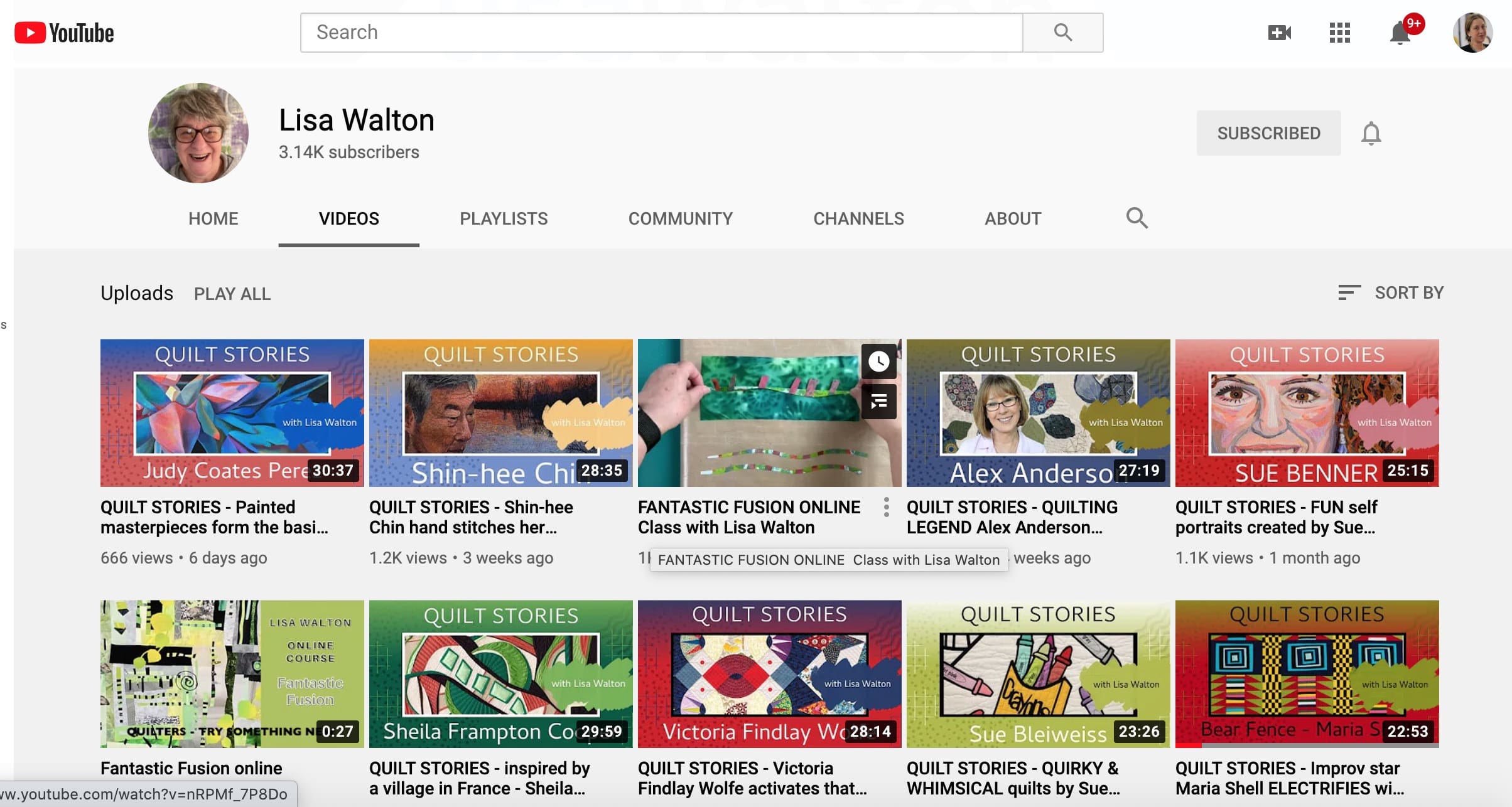Screen dimensions: 1512x807
Task: Click the red progress bar on Maria Shell video
Action: [1189, 746]
